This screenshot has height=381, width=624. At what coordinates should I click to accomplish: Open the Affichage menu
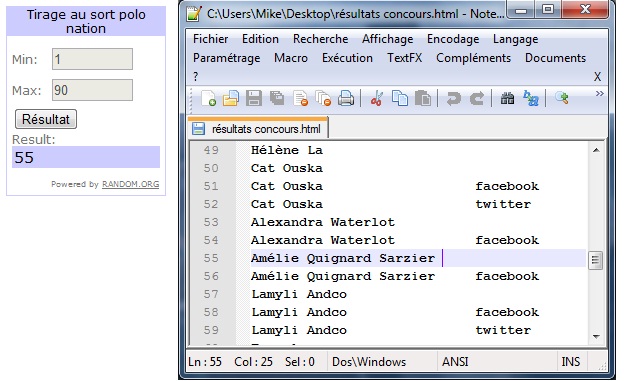pos(387,39)
